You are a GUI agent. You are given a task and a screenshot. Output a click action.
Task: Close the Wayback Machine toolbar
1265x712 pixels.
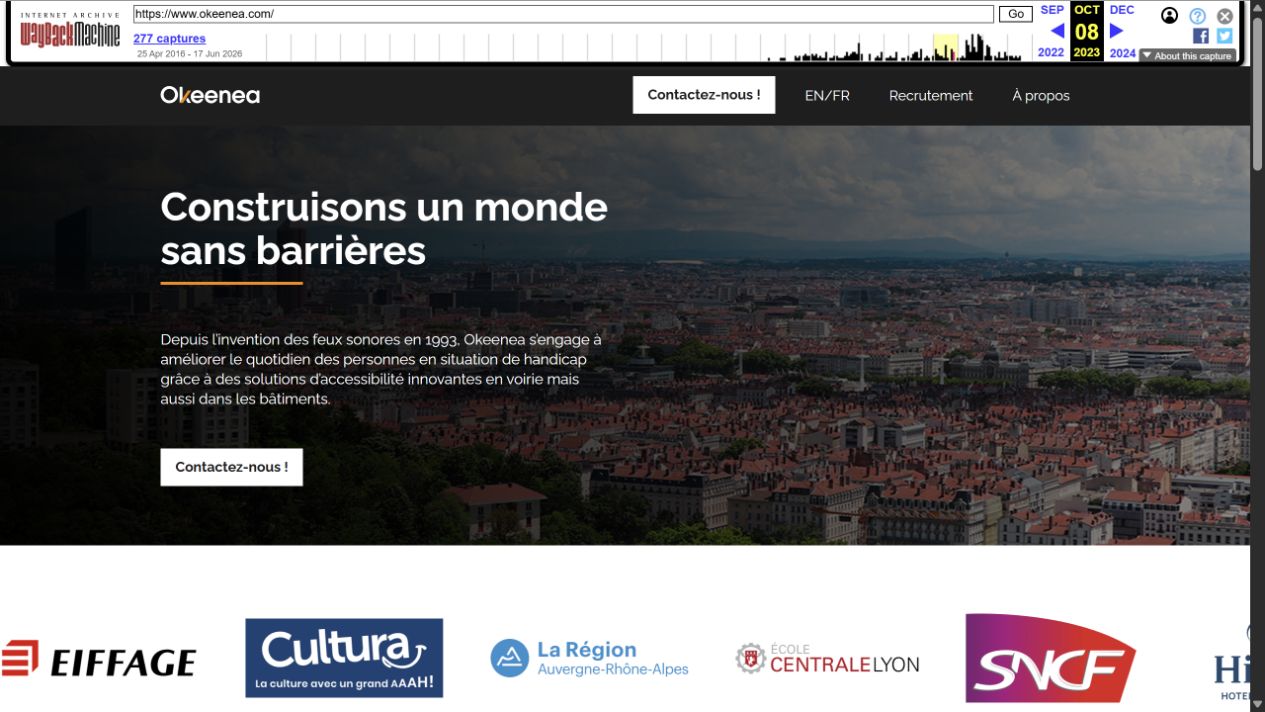(x=1225, y=16)
